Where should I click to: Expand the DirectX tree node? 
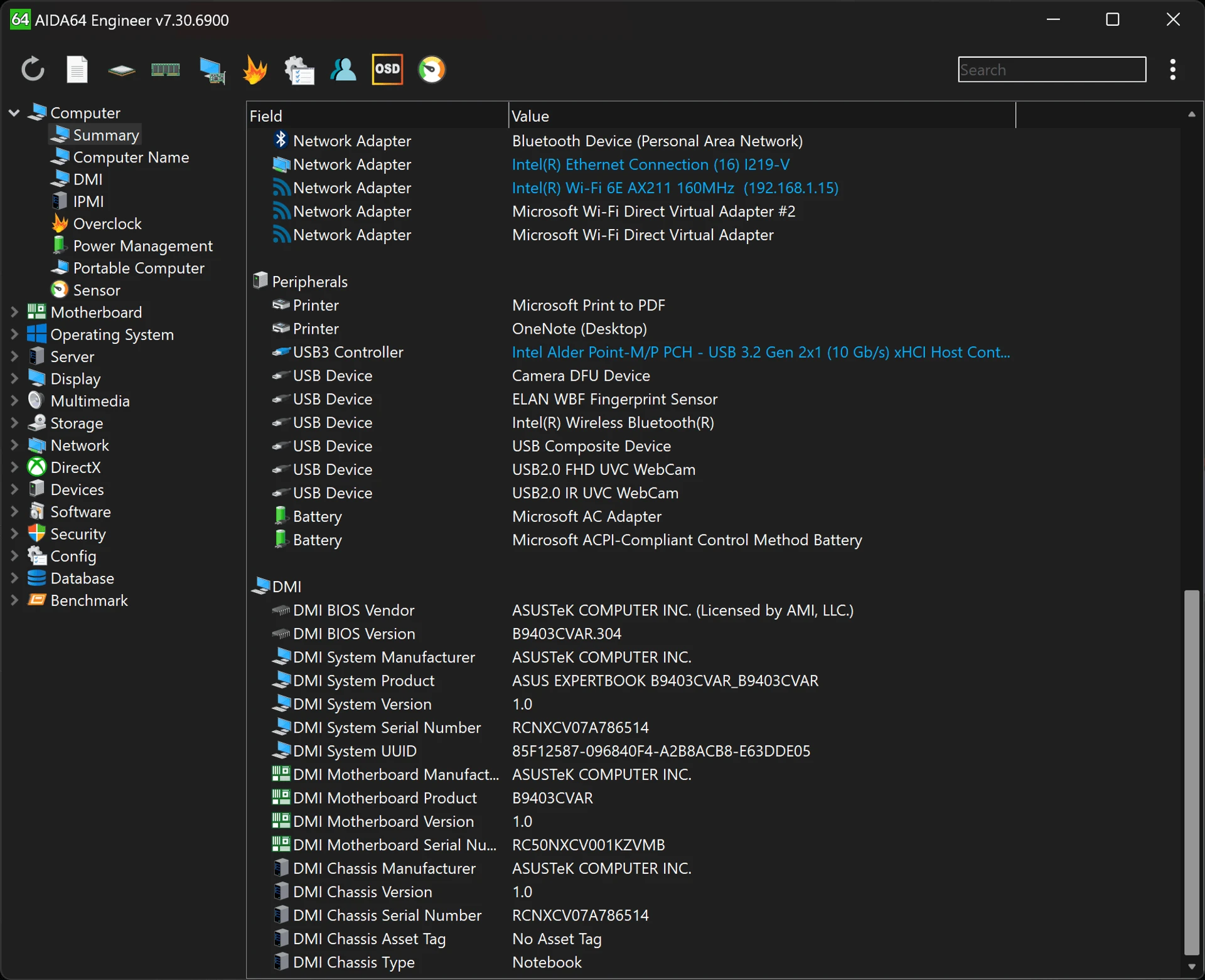(14, 467)
